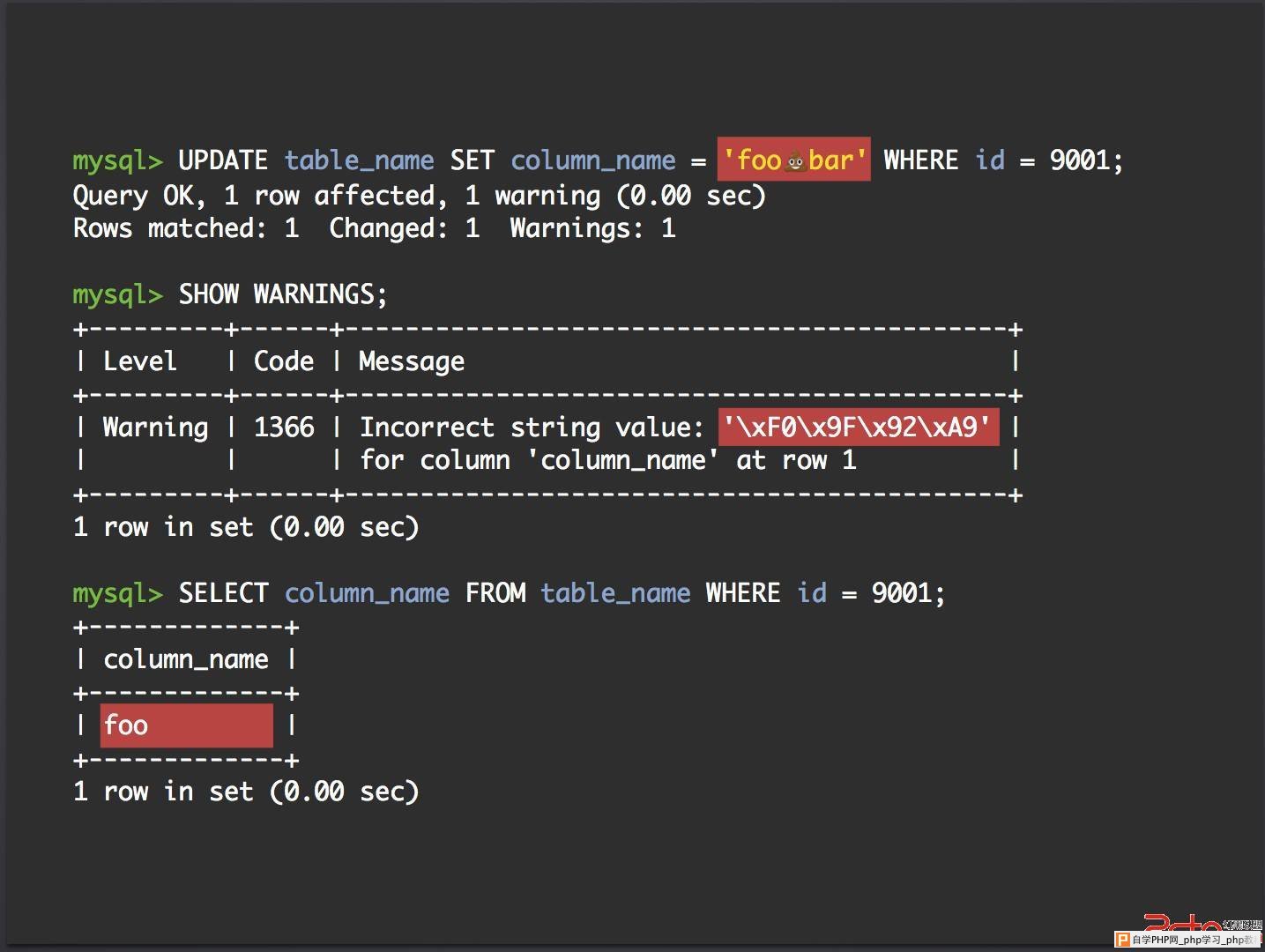Click the 'Rows matched: 1' text
Viewport: 1265px width, 952px height.
tap(186, 228)
